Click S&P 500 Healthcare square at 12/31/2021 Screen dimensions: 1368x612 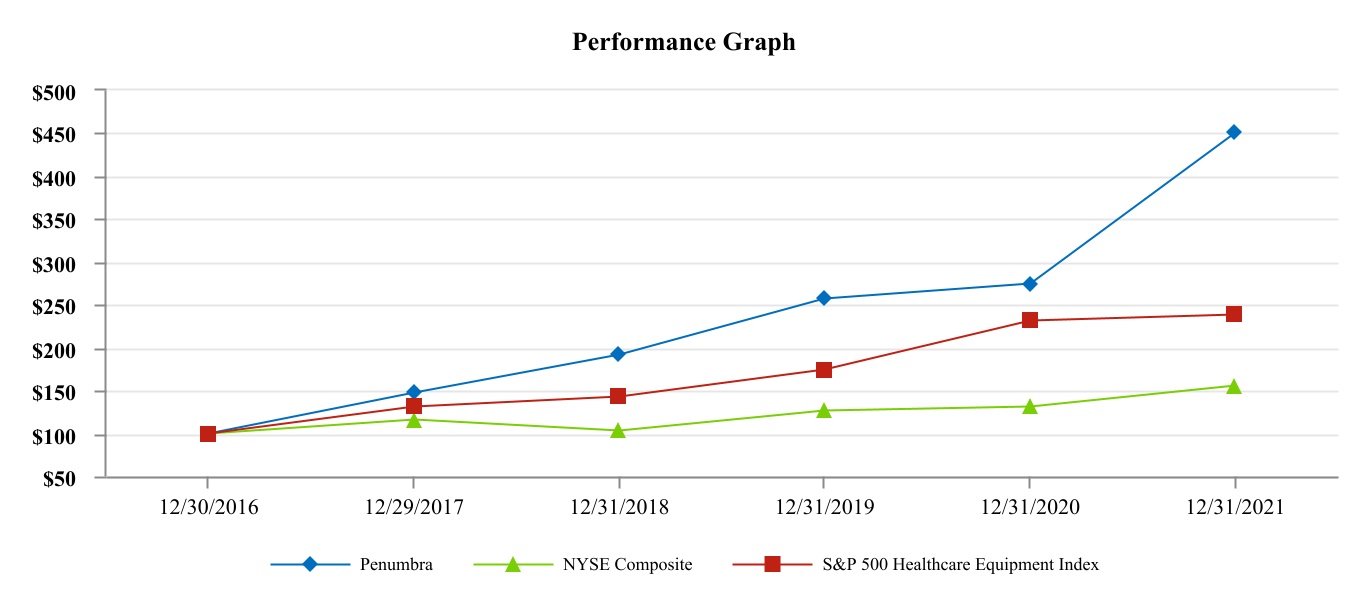click(1234, 314)
